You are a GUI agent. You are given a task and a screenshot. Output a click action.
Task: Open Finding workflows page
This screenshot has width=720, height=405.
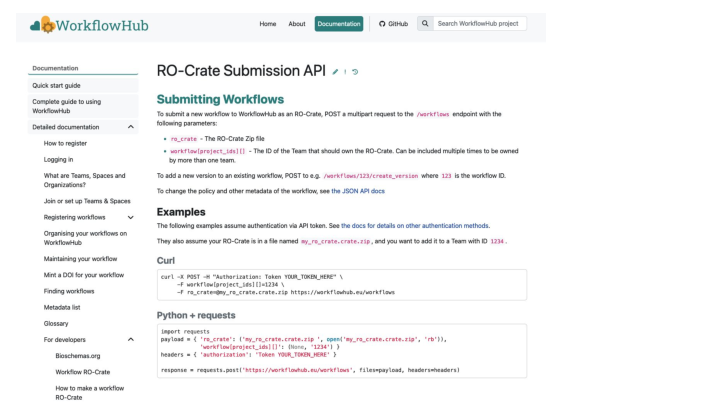coord(69,291)
